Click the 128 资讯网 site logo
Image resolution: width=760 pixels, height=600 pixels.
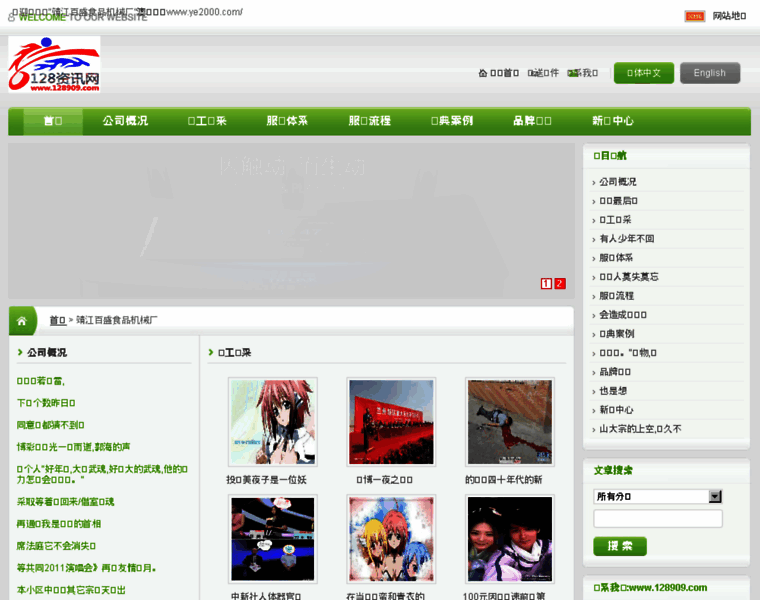click(55, 65)
